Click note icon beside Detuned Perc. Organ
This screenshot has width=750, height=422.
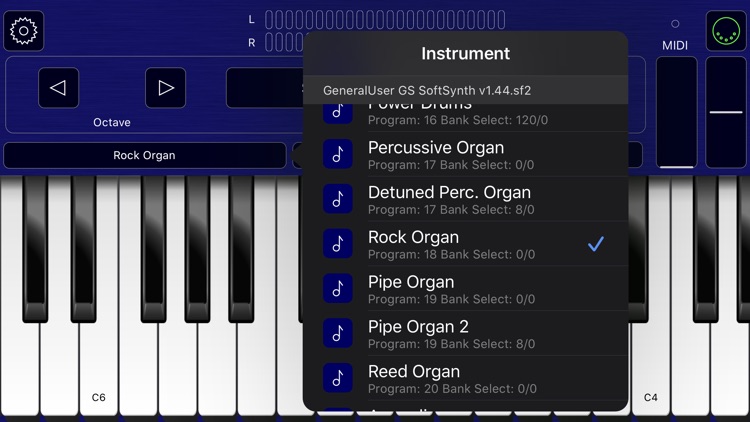point(338,199)
